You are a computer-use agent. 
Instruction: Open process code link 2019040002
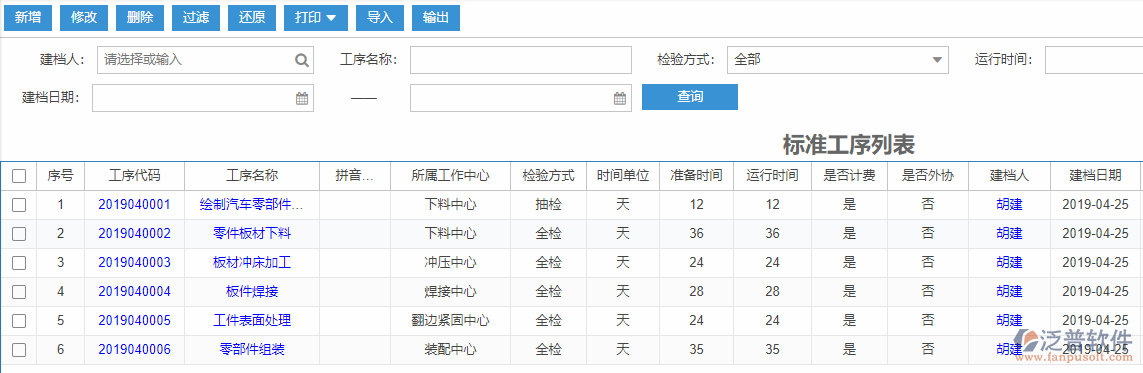click(x=134, y=234)
